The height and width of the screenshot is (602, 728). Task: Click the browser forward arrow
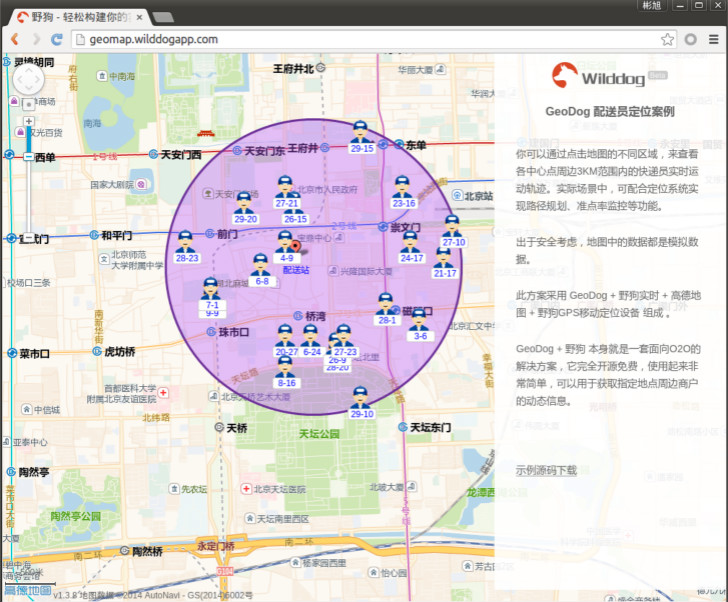click(36, 39)
